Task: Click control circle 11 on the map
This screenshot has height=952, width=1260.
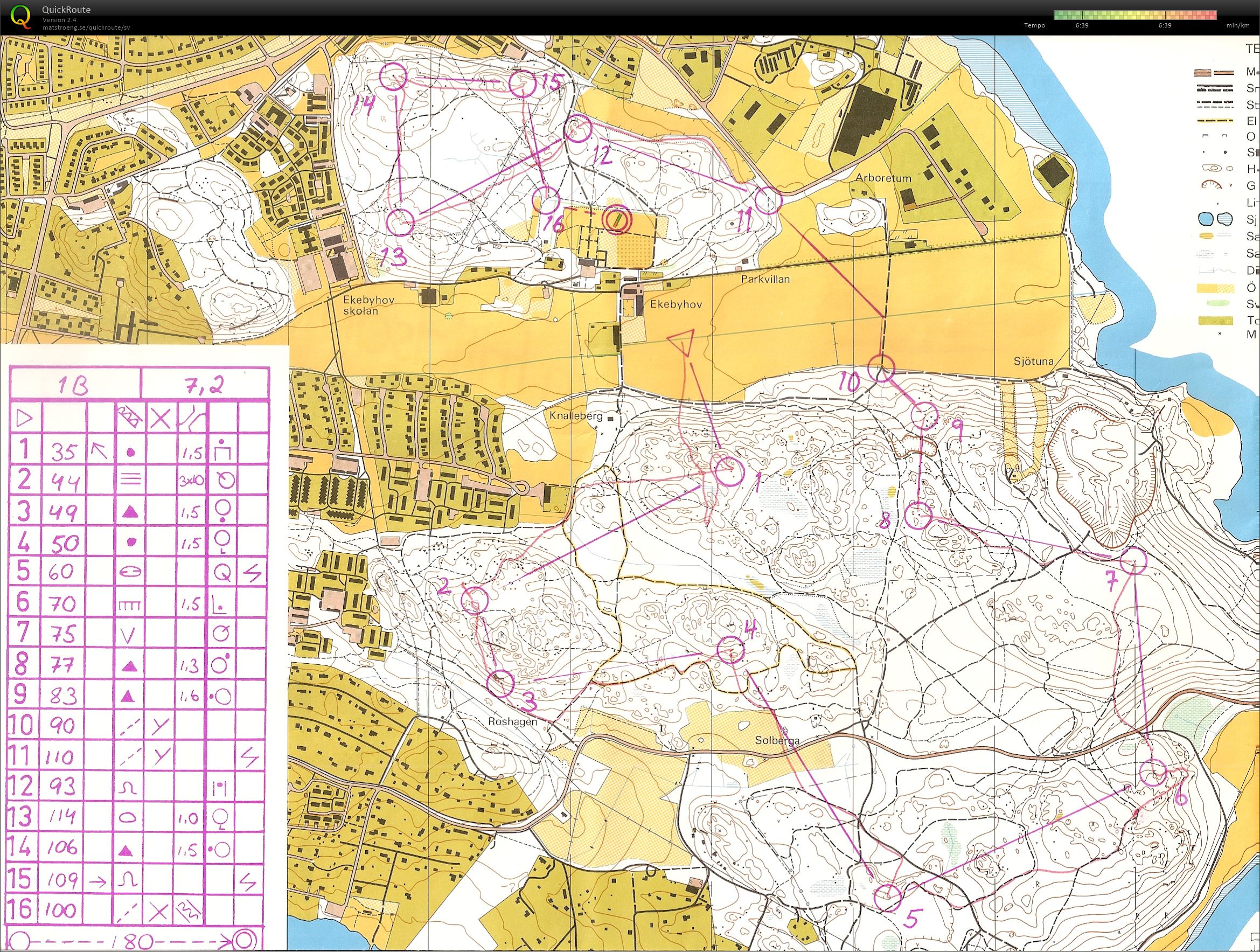Action: pyautogui.click(x=767, y=200)
